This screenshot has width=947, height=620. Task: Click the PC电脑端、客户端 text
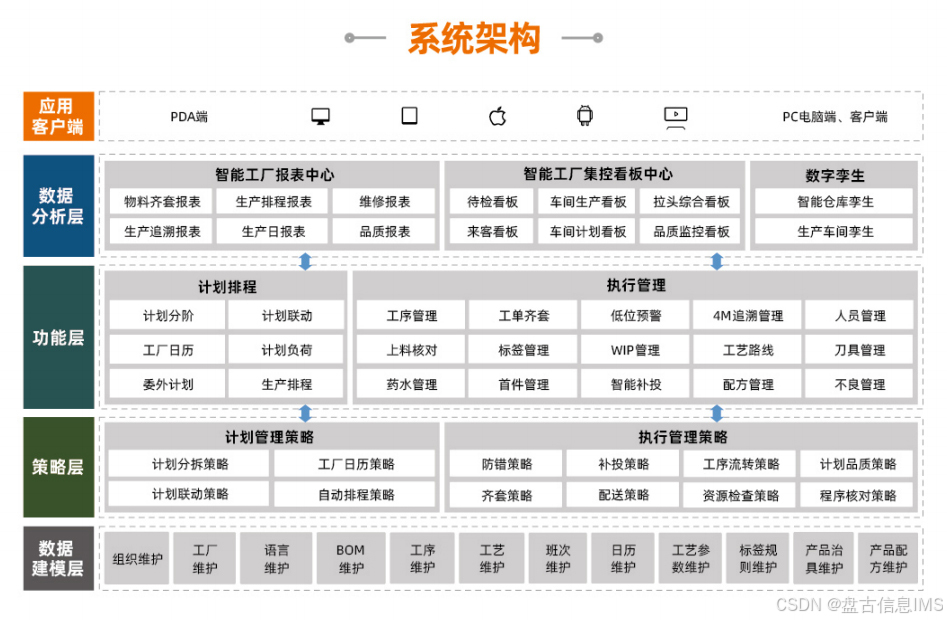click(835, 117)
